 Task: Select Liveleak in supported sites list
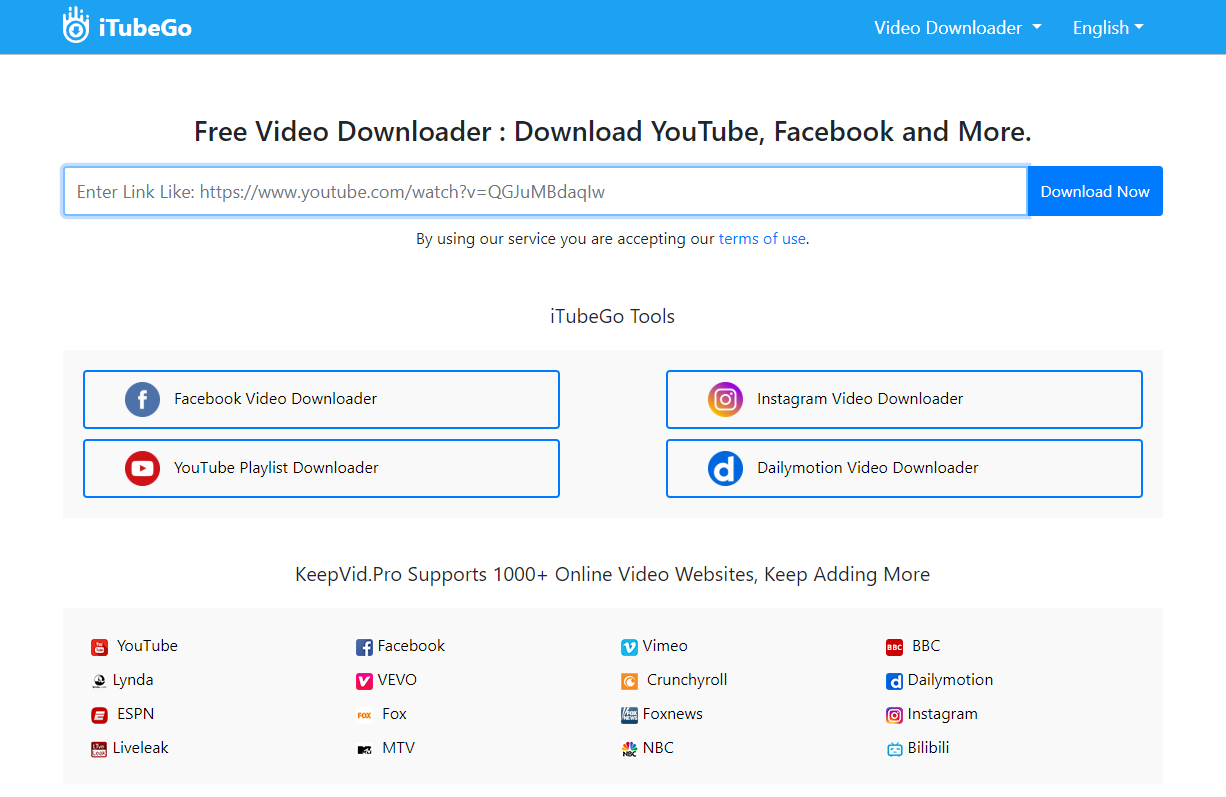(x=141, y=748)
